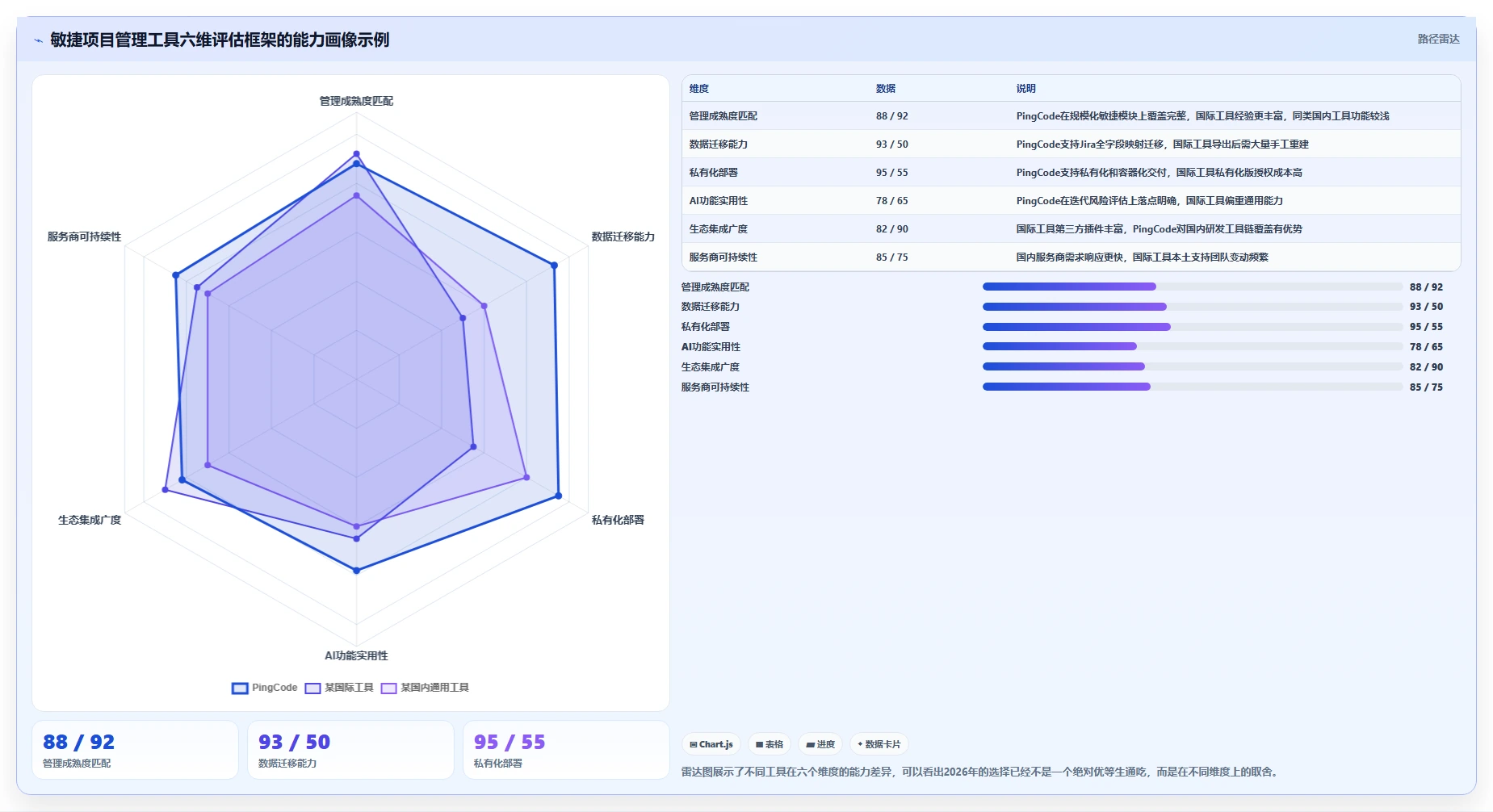This screenshot has width=1493, height=812.
Task: Select the 数据 column header
Action: (886, 89)
